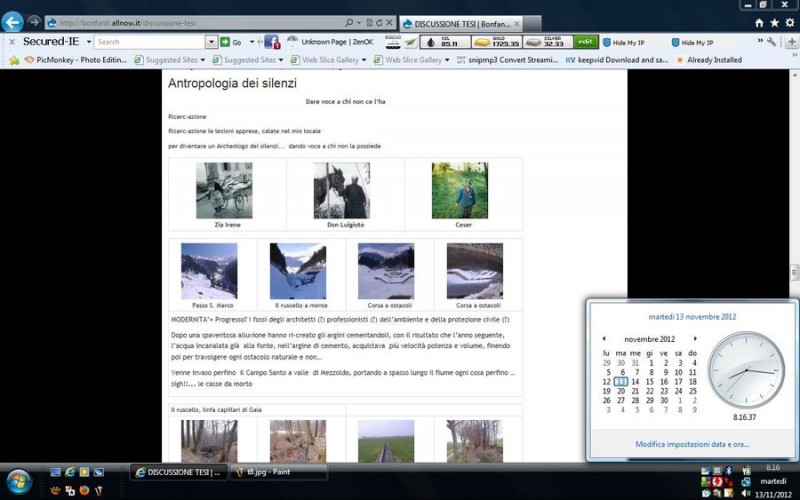This screenshot has height=500, width=800.
Task: Open the PicMonkey favorites bookmark
Action: (65, 60)
